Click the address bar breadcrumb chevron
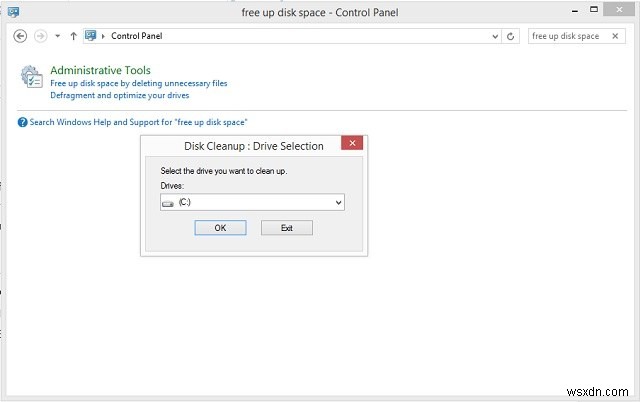The height and width of the screenshot is (402, 640). click(x=104, y=36)
